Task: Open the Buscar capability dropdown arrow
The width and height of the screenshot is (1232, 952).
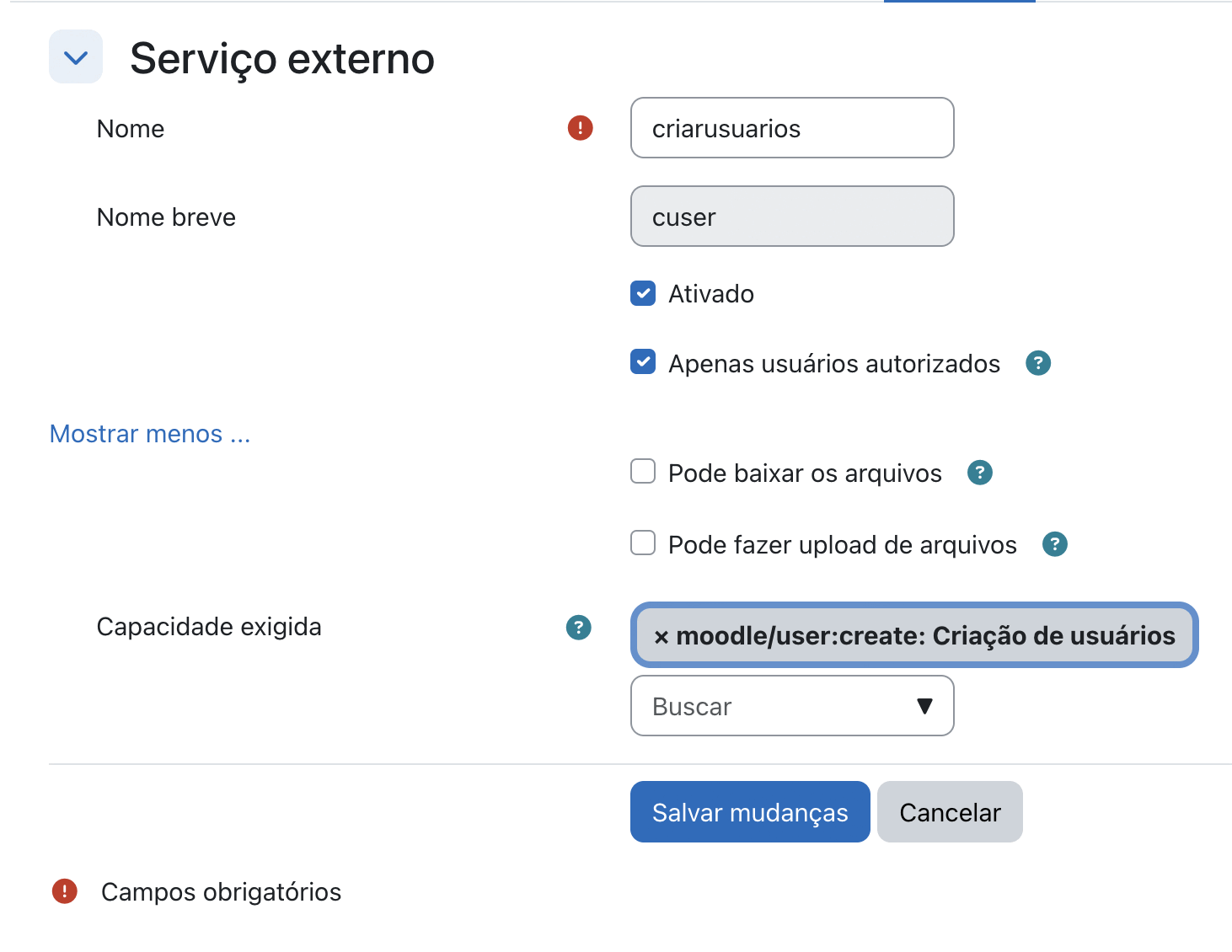Action: [924, 706]
